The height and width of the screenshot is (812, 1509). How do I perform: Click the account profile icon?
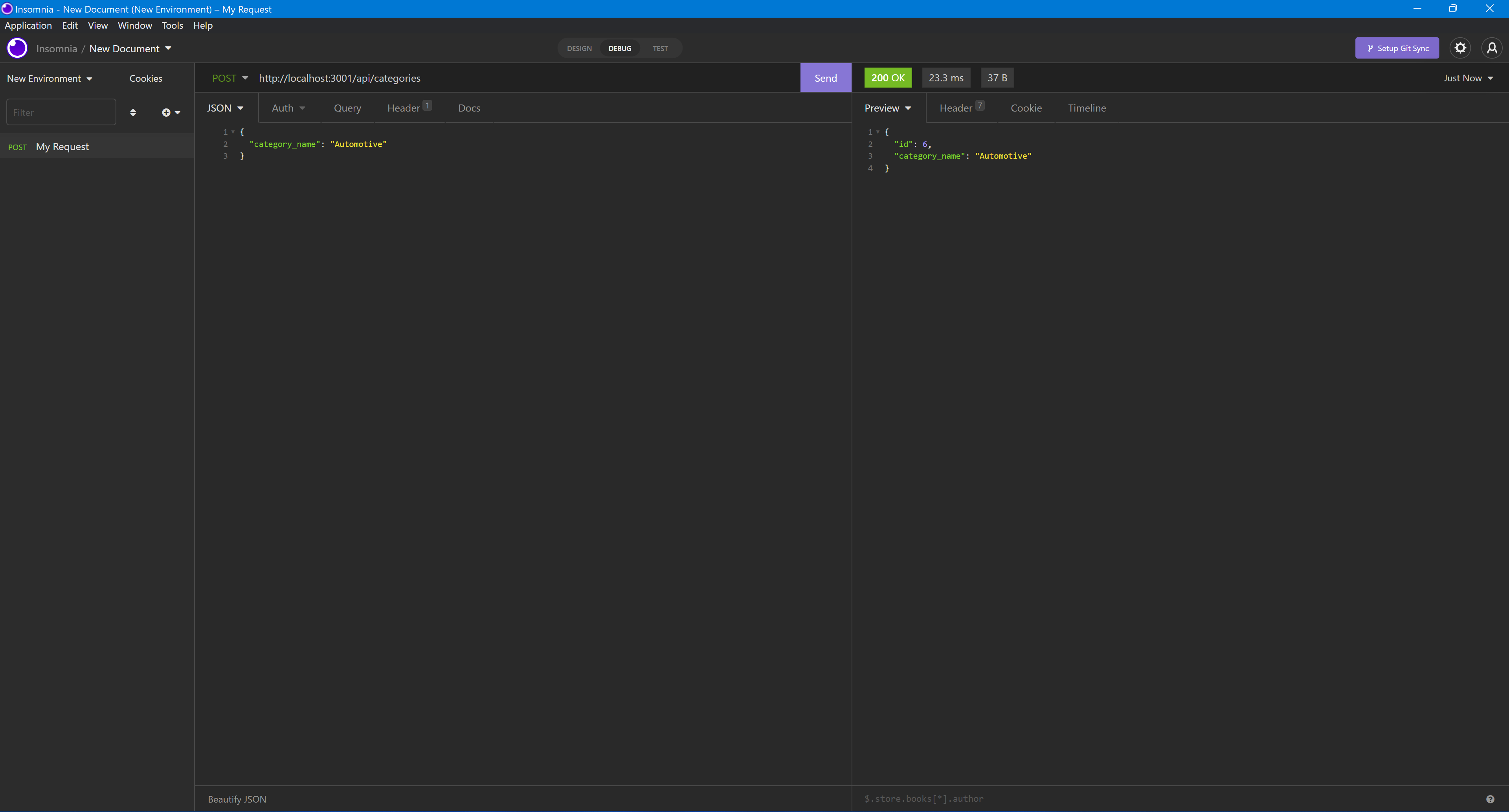[1491, 48]
